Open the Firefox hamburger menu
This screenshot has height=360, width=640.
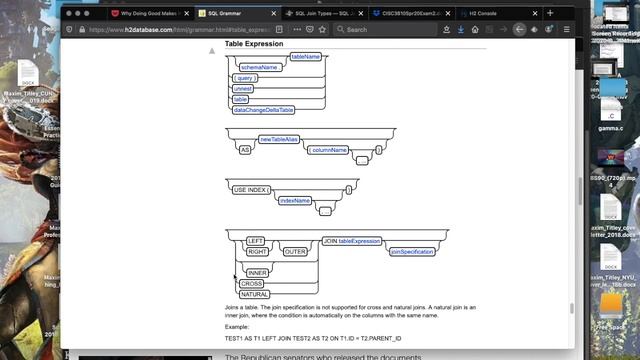pyautogui.click(x=567, y=29)
